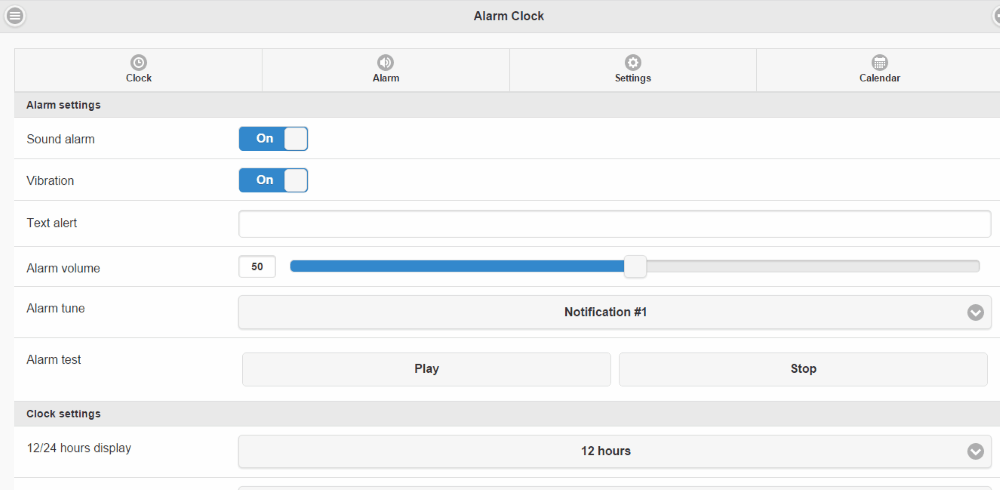Viewport: 1000px width, 490px height.
Task: Click the partially visible top-right header icon
Action: click(995, 15)
